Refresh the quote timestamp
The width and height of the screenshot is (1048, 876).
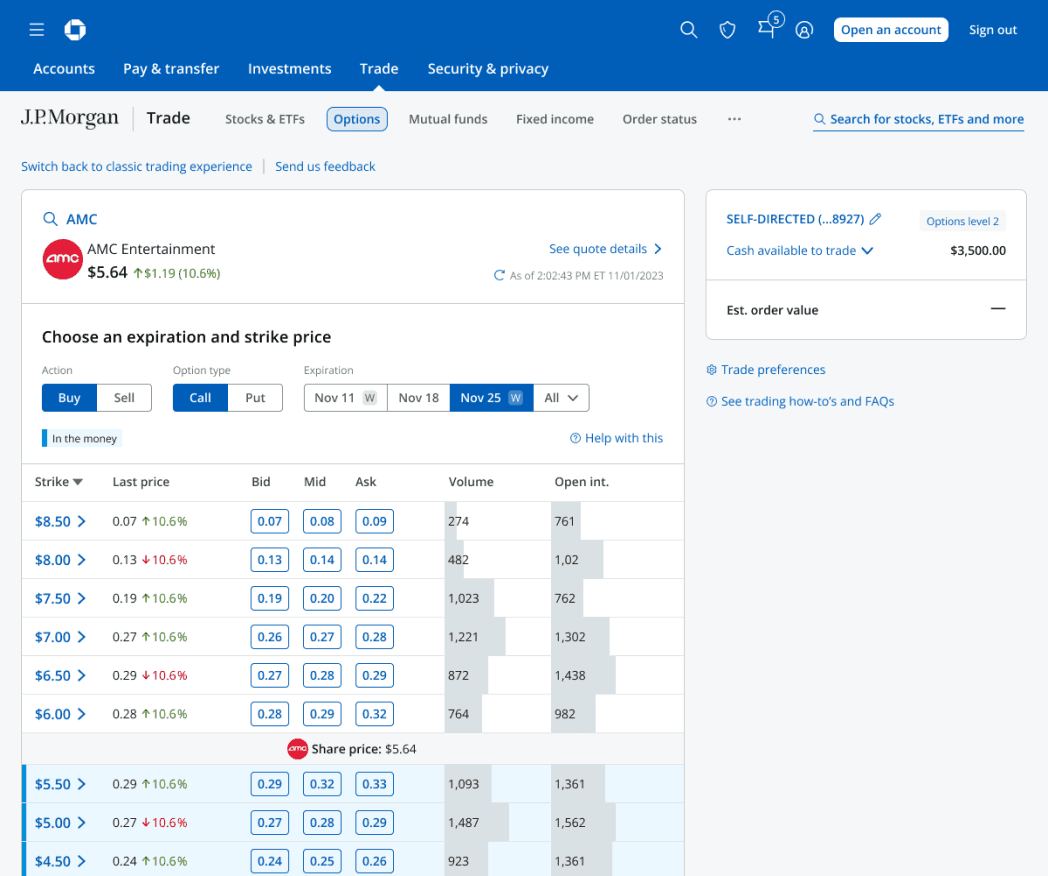click(499, 275)
